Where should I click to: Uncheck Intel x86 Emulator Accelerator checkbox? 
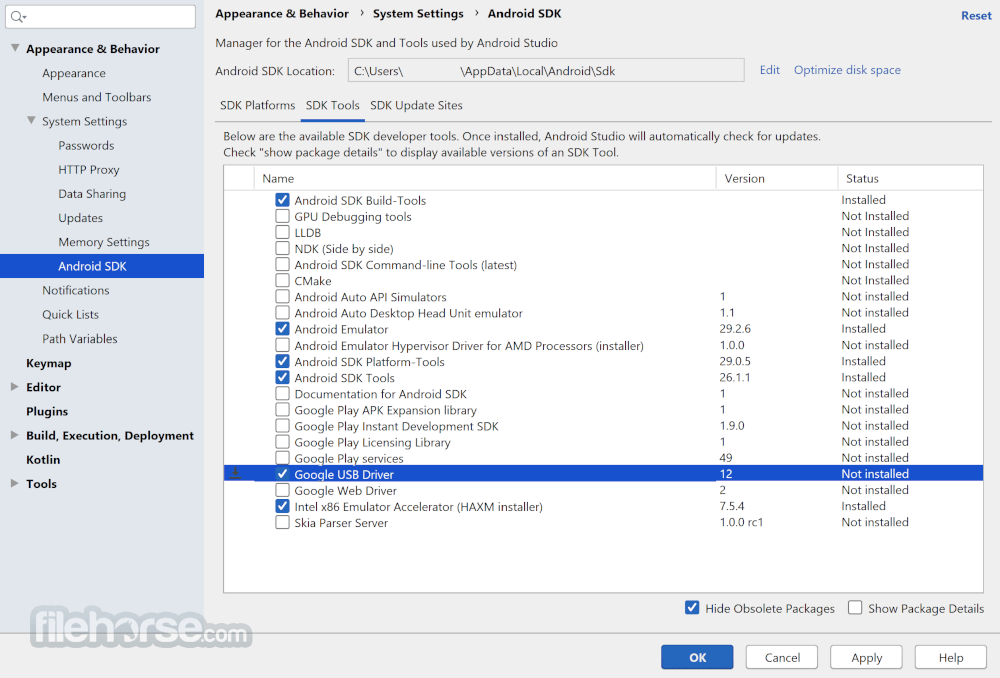(283, 506)
